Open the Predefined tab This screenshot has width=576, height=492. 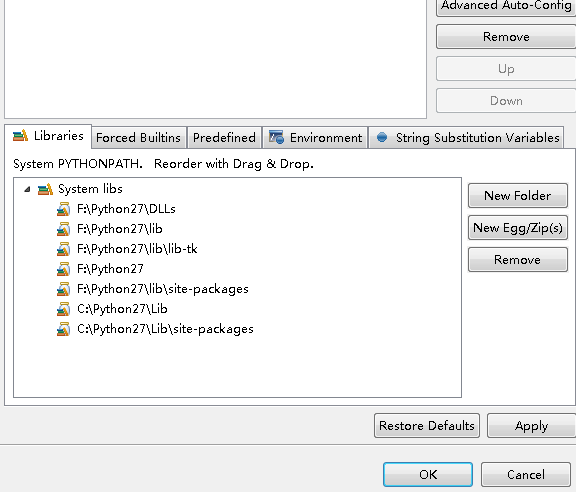(x=224, y=138)
